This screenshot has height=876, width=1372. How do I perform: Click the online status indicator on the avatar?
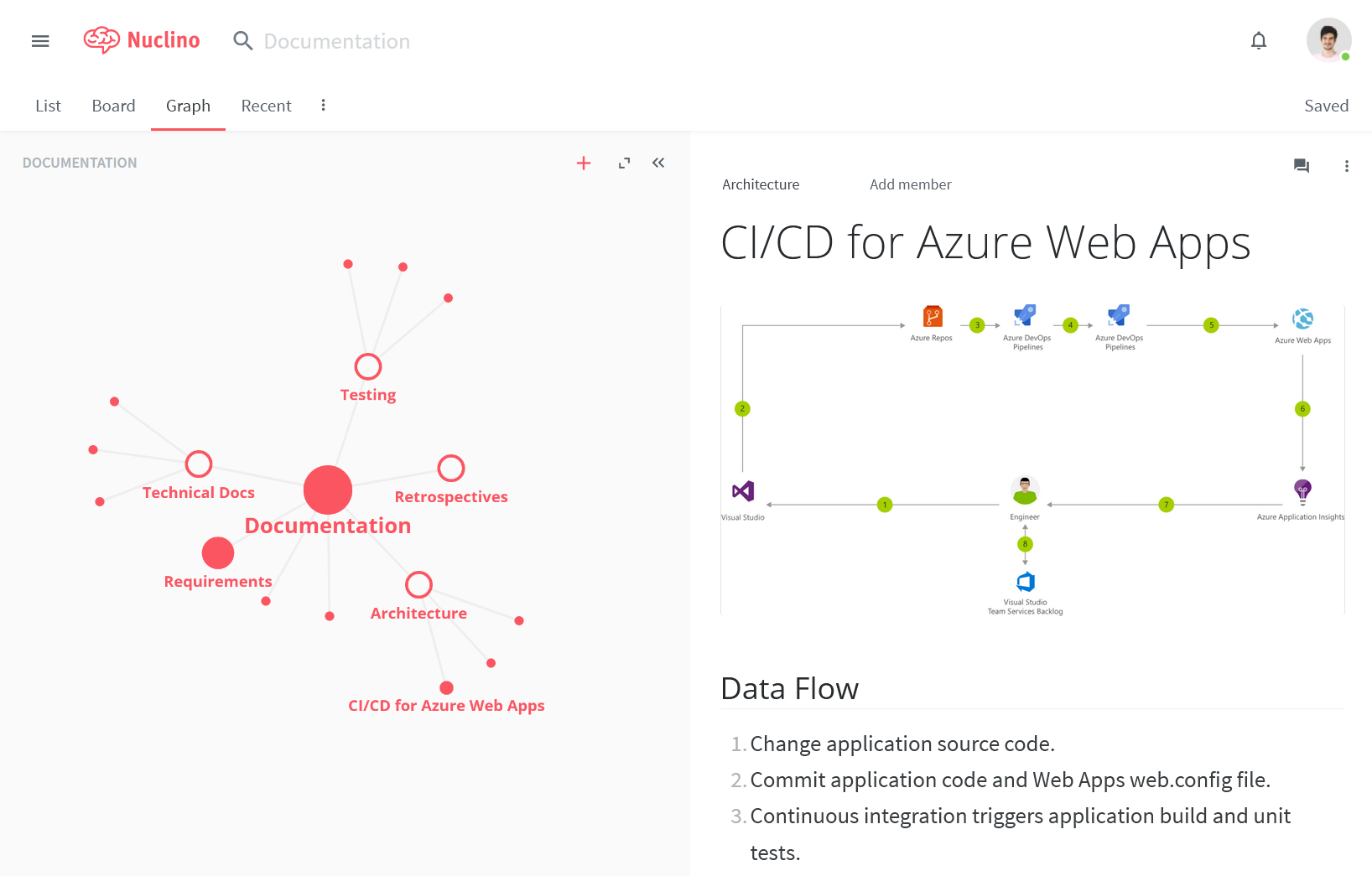pyautogui.click(x=1347, y=57)
